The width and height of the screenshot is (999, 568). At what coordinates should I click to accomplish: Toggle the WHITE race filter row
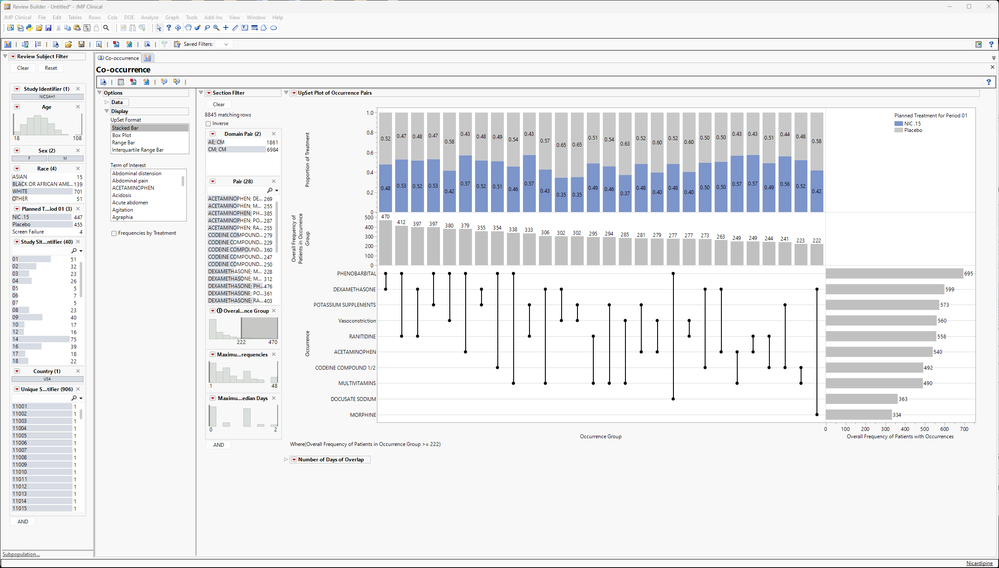click(x=47, y=191)
